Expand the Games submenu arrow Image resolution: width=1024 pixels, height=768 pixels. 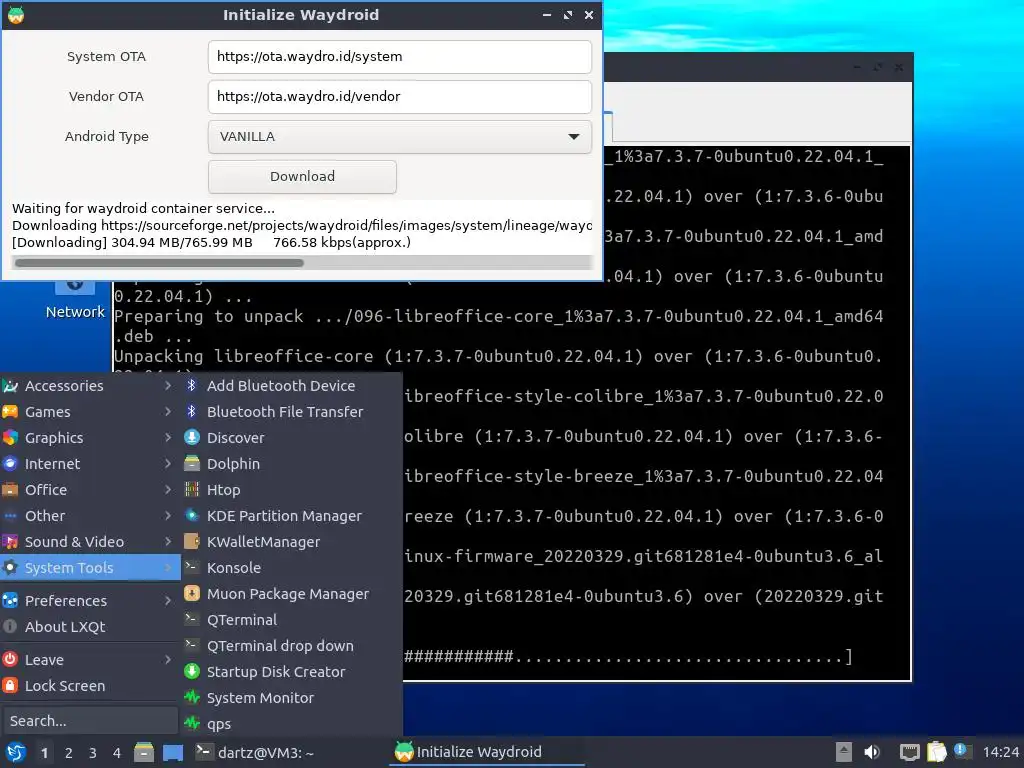168,412
